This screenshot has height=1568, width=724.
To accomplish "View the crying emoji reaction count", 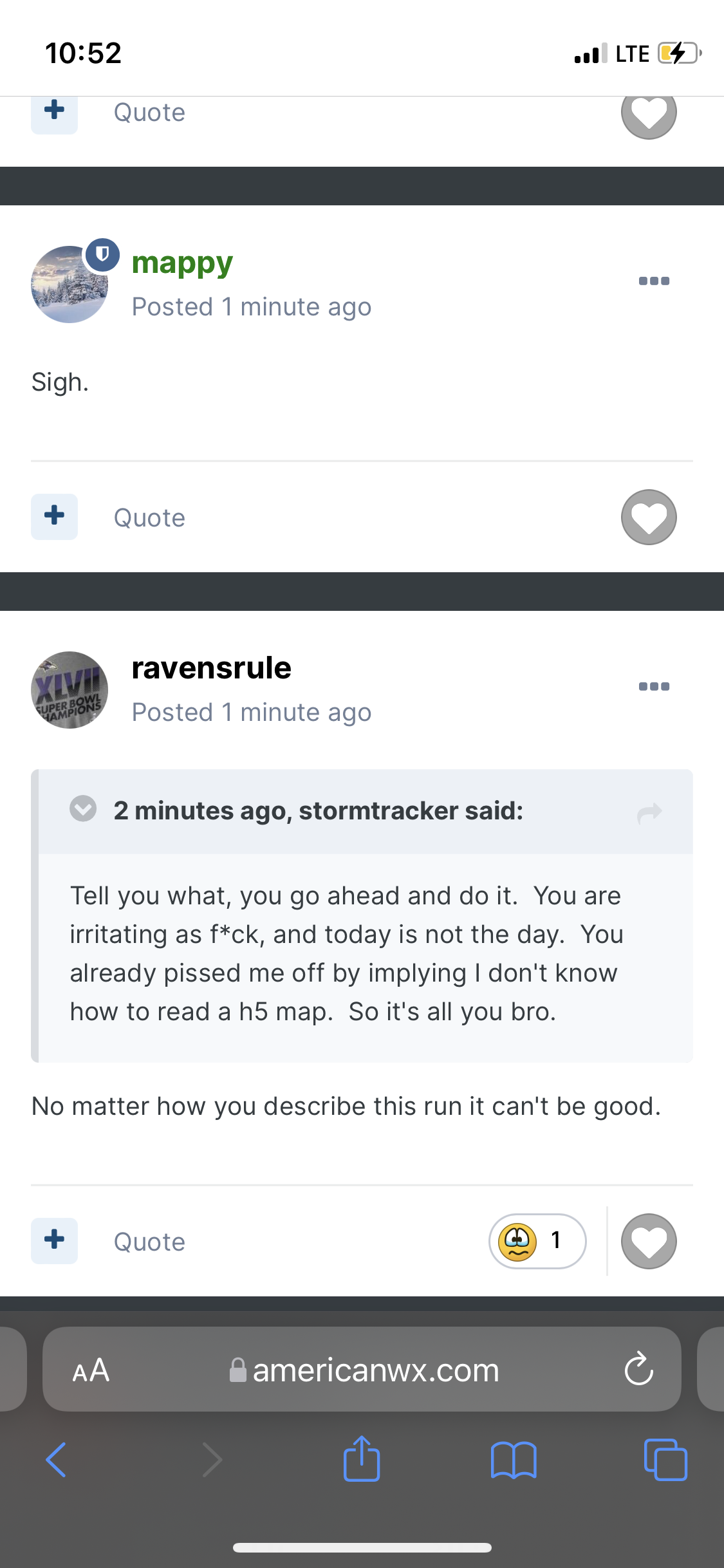I will click(537, 1241).
